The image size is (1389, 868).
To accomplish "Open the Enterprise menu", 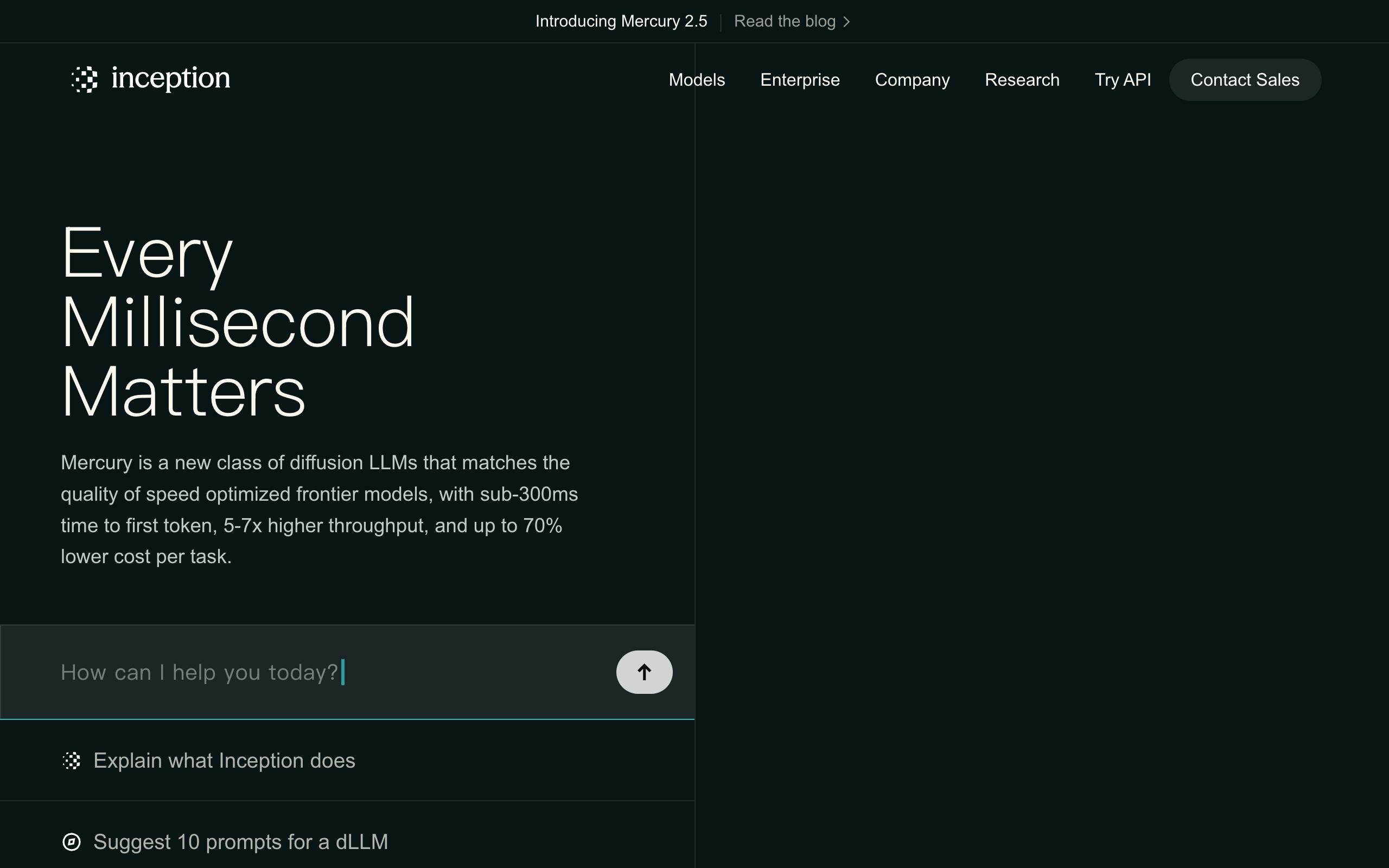I will (x=800, y=80).
